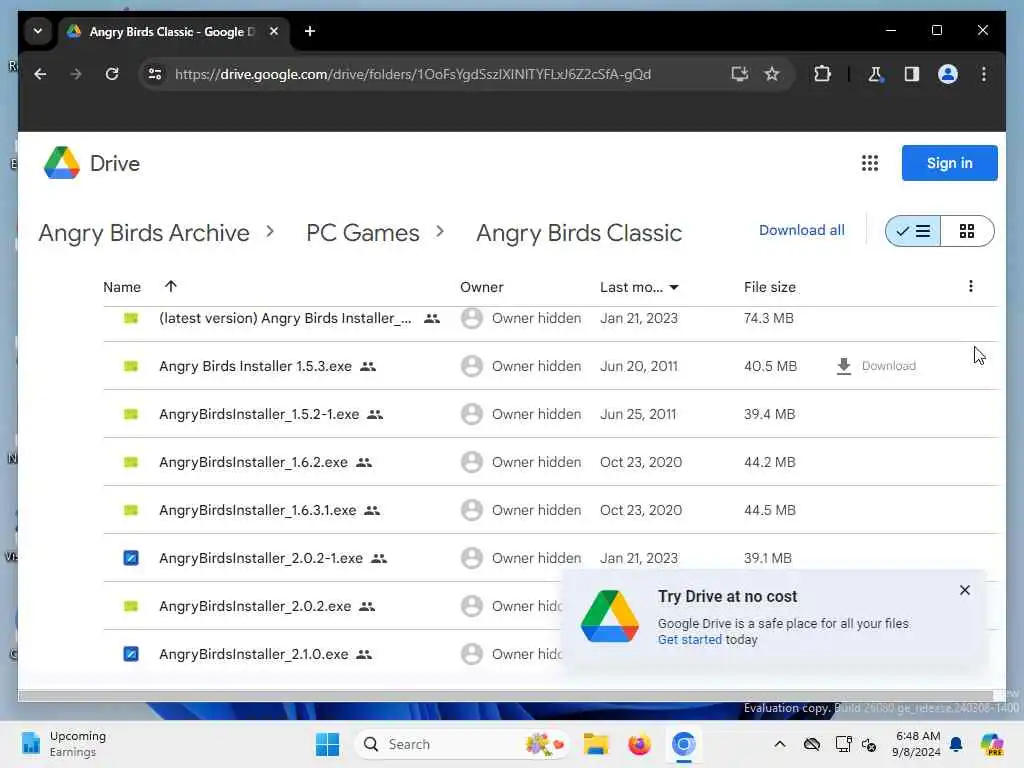
Task: Click the File size column header
Action: pyautogui.click(x=769, y=287)
